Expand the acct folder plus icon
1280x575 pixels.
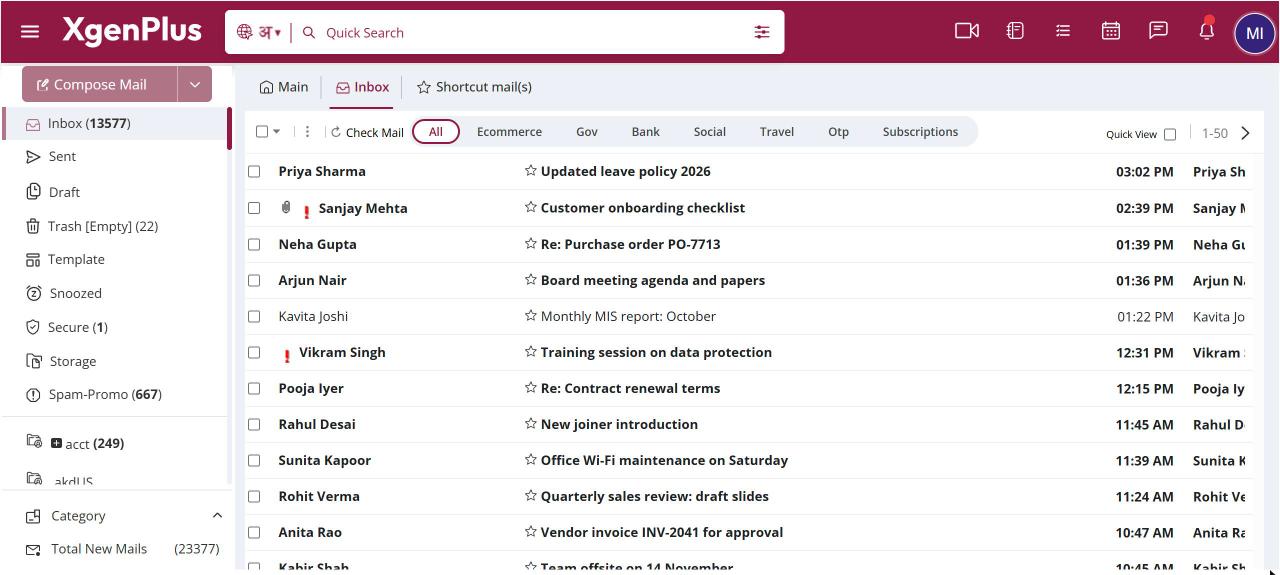point(56,443)
